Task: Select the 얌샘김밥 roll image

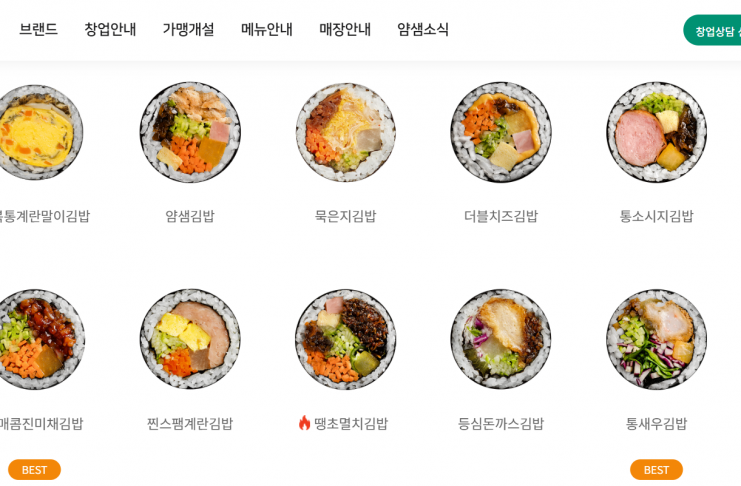Action: tap(190, 132)
